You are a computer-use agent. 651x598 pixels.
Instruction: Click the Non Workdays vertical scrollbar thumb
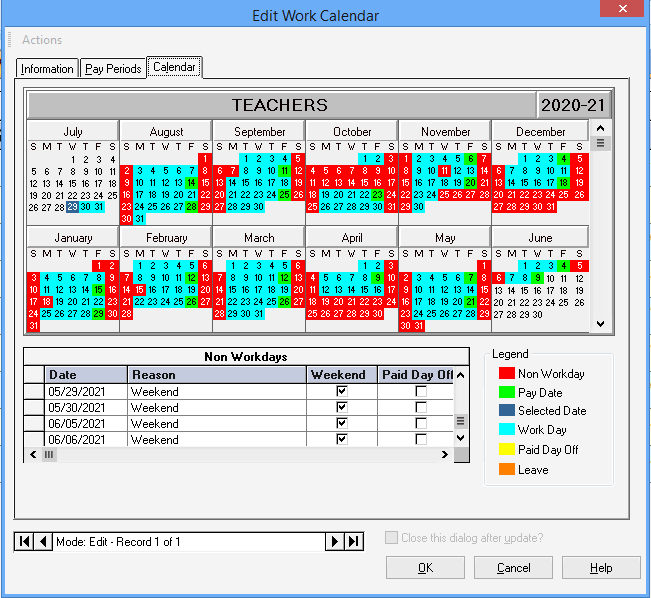(460, 421)
